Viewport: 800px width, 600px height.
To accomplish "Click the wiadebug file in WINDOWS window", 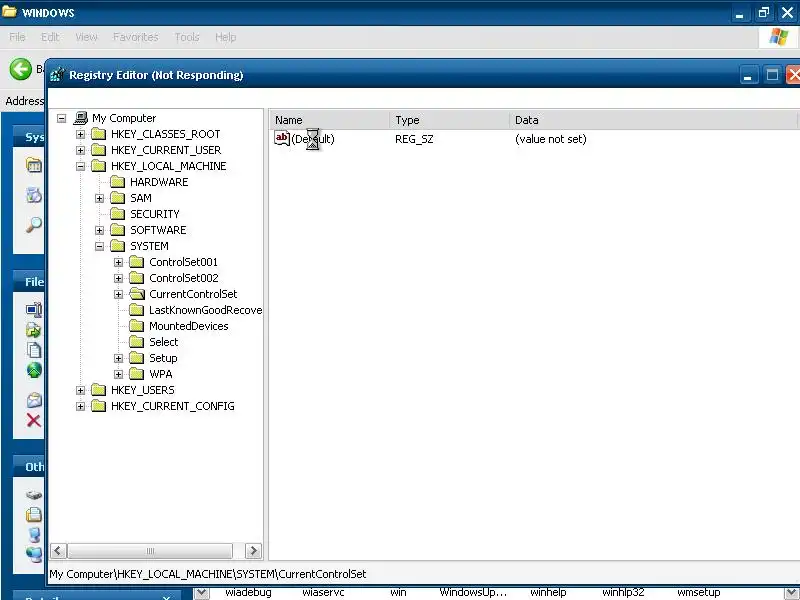I will click(x=248, y=592).
